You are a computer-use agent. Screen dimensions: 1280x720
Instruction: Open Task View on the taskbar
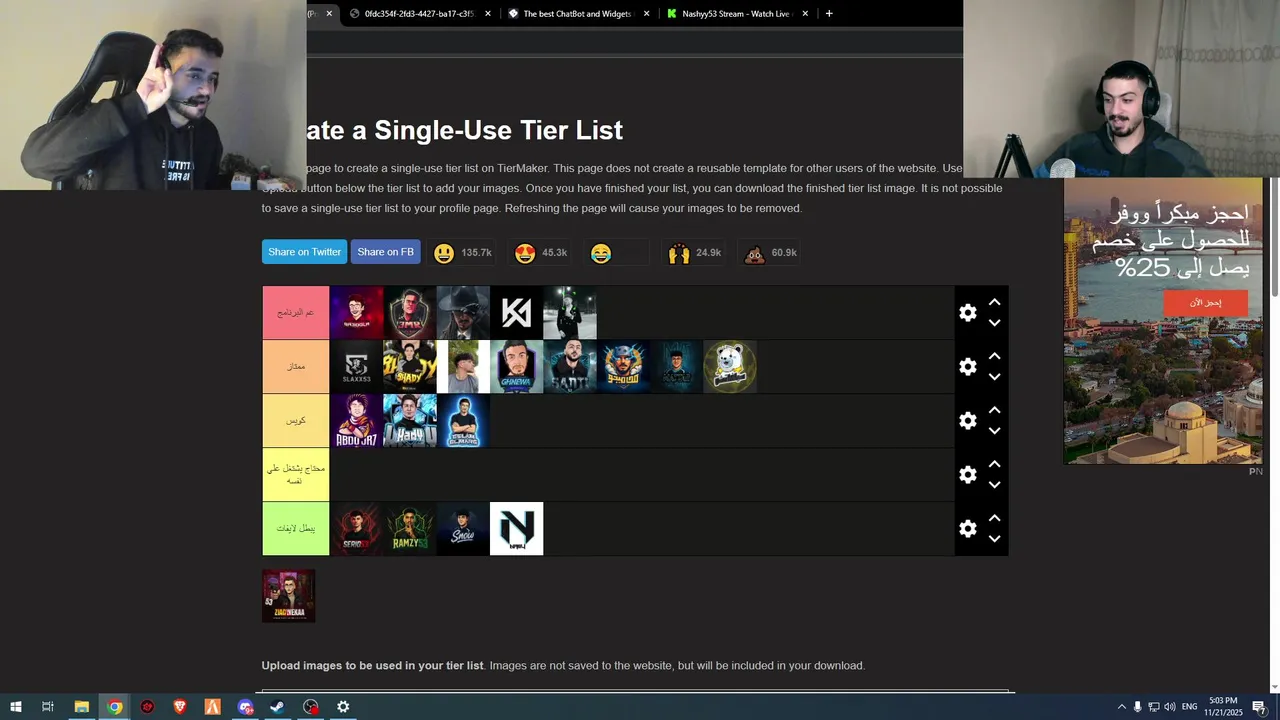(47, 707)
